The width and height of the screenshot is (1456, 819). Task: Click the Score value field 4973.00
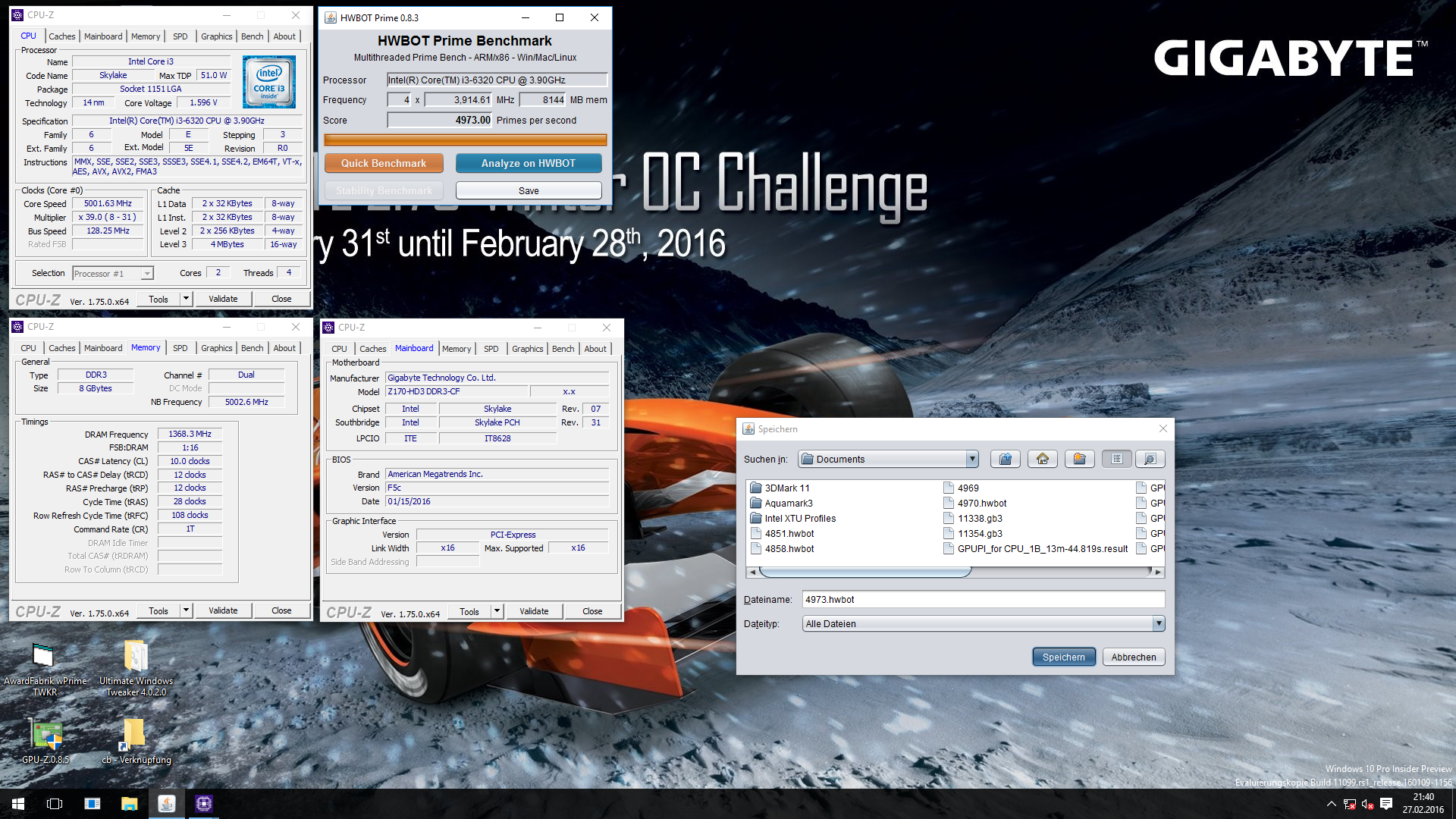click(x=440, y=120)
